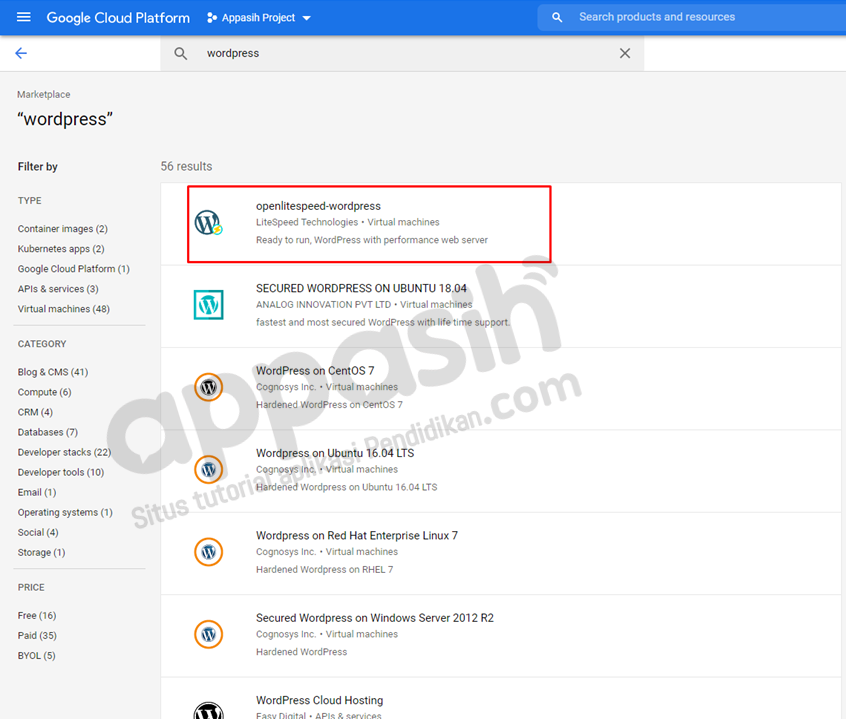Viewport: 846px width, 719px height.
Task: Select the Operating systems (1) category
Action: 65,512
